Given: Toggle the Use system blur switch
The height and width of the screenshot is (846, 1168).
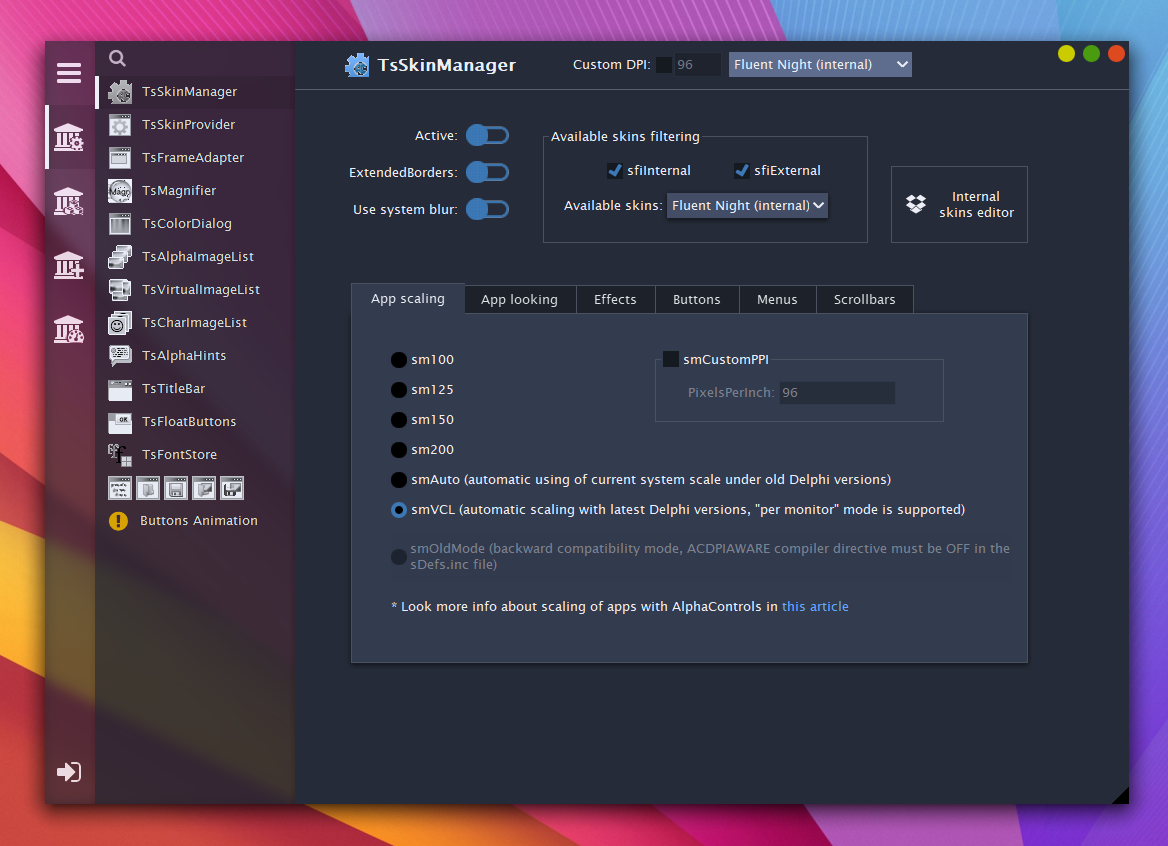Looking at the screenshot, I should pos(488,209).
